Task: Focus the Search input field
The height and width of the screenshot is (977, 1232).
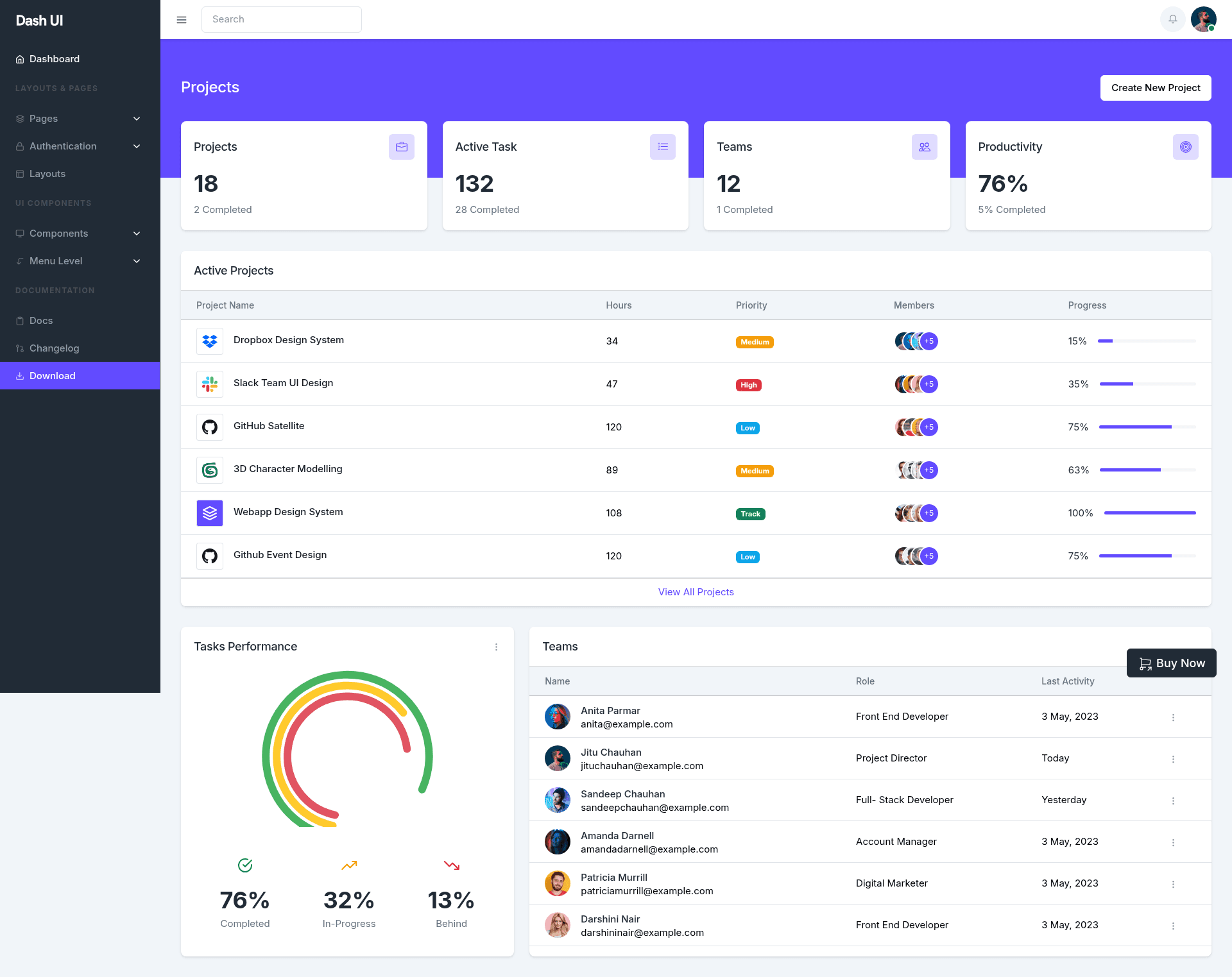Action: (282, 19)
